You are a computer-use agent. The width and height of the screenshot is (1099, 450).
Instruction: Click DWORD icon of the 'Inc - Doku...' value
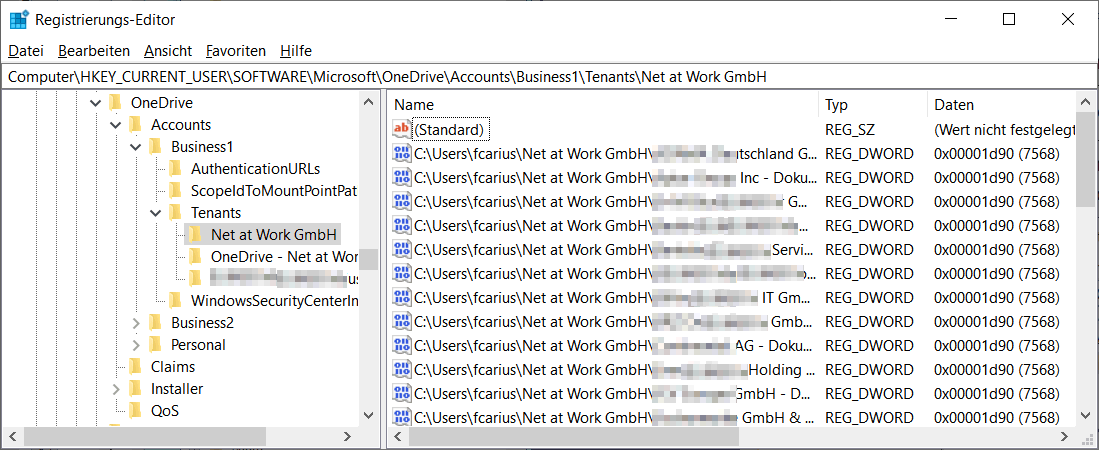[402, 177]
